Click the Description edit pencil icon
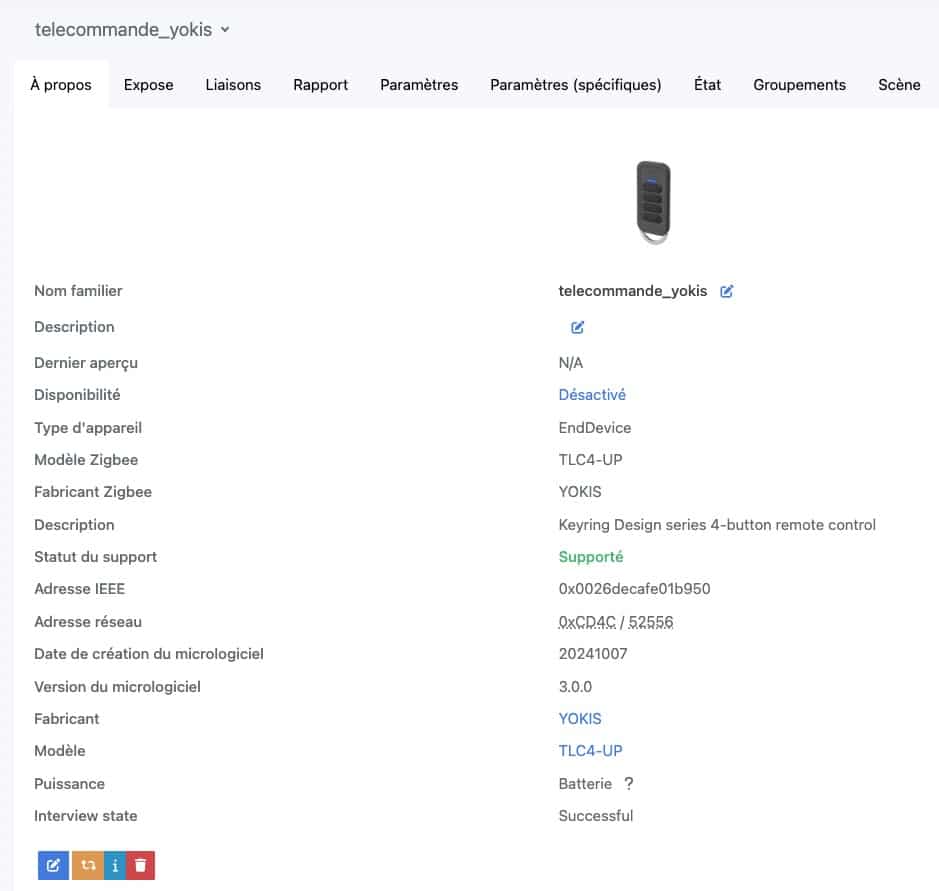 [x=577, y=328]
